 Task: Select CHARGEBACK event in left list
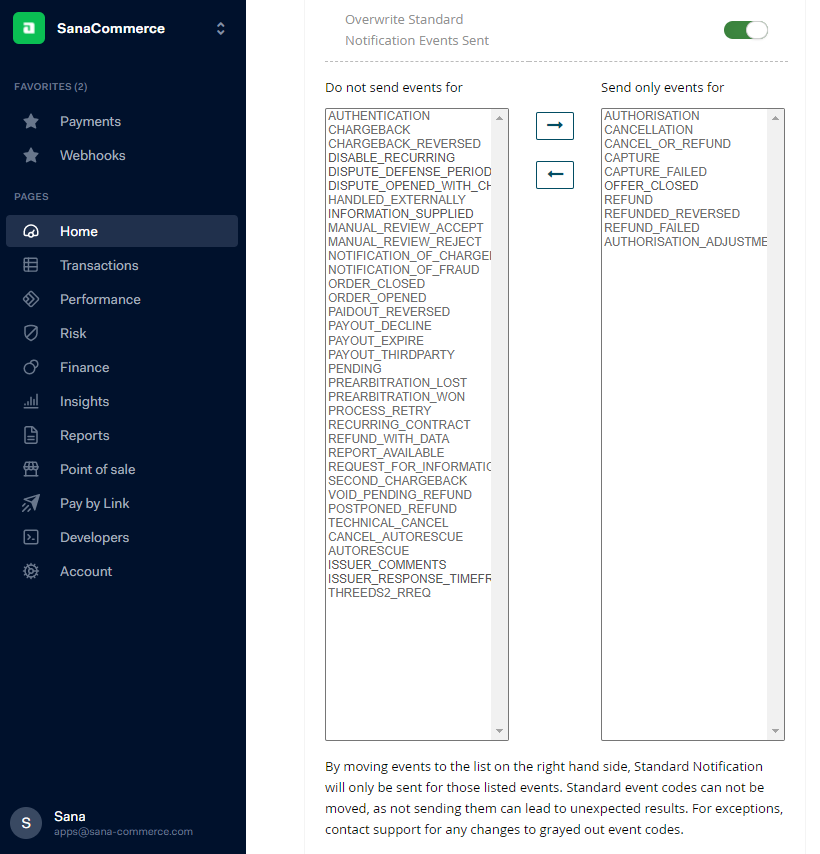tap(369, 130)
